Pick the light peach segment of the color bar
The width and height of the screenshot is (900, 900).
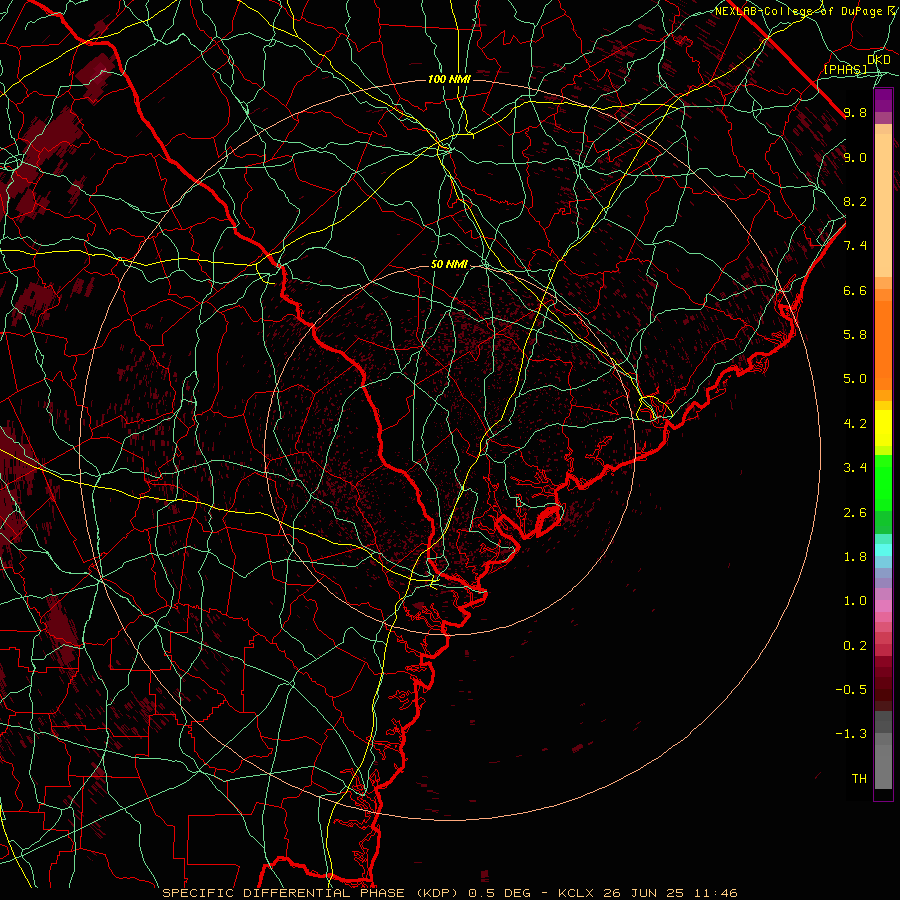(883, 205)
